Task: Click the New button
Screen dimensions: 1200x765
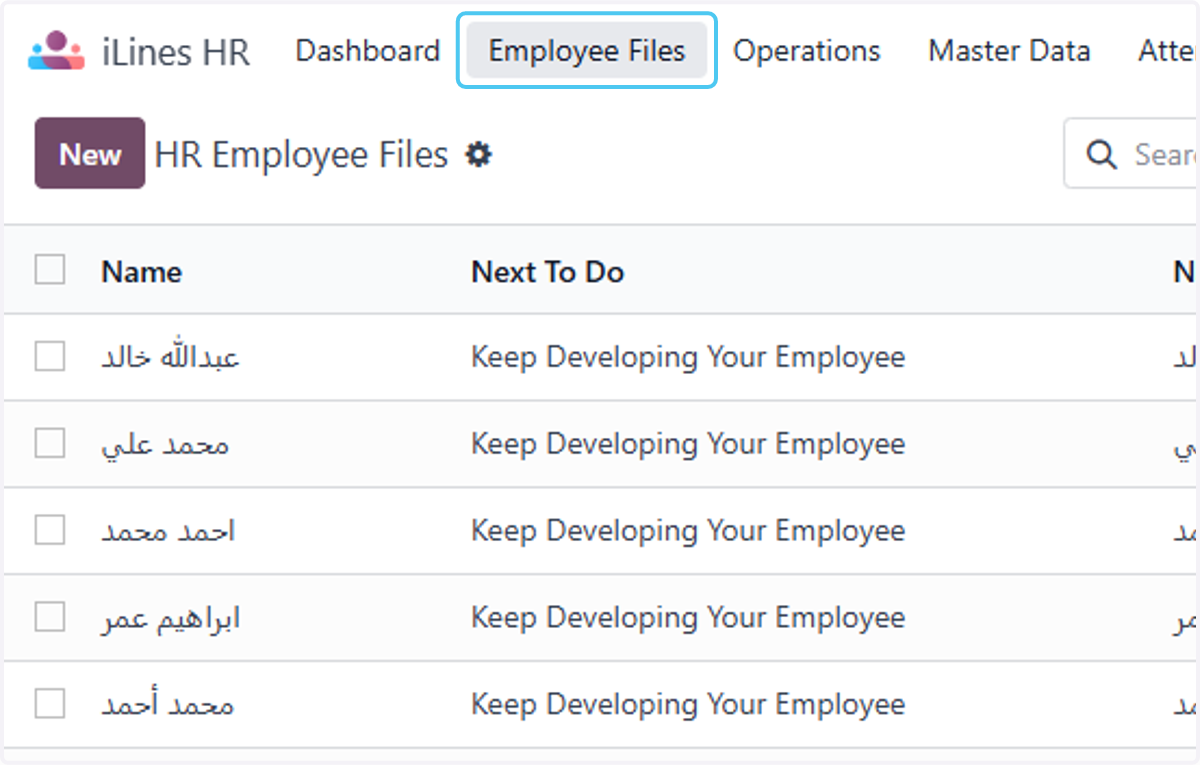Action: [x=90, y=153]
